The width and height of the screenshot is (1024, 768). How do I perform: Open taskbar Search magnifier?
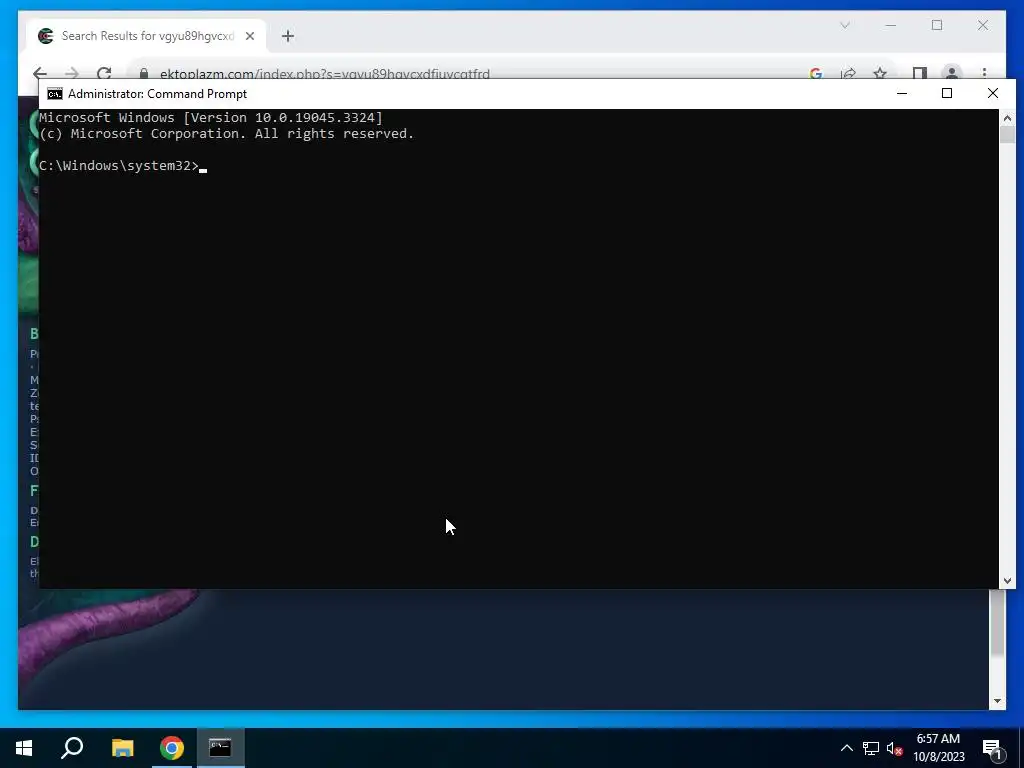(72, 748)
